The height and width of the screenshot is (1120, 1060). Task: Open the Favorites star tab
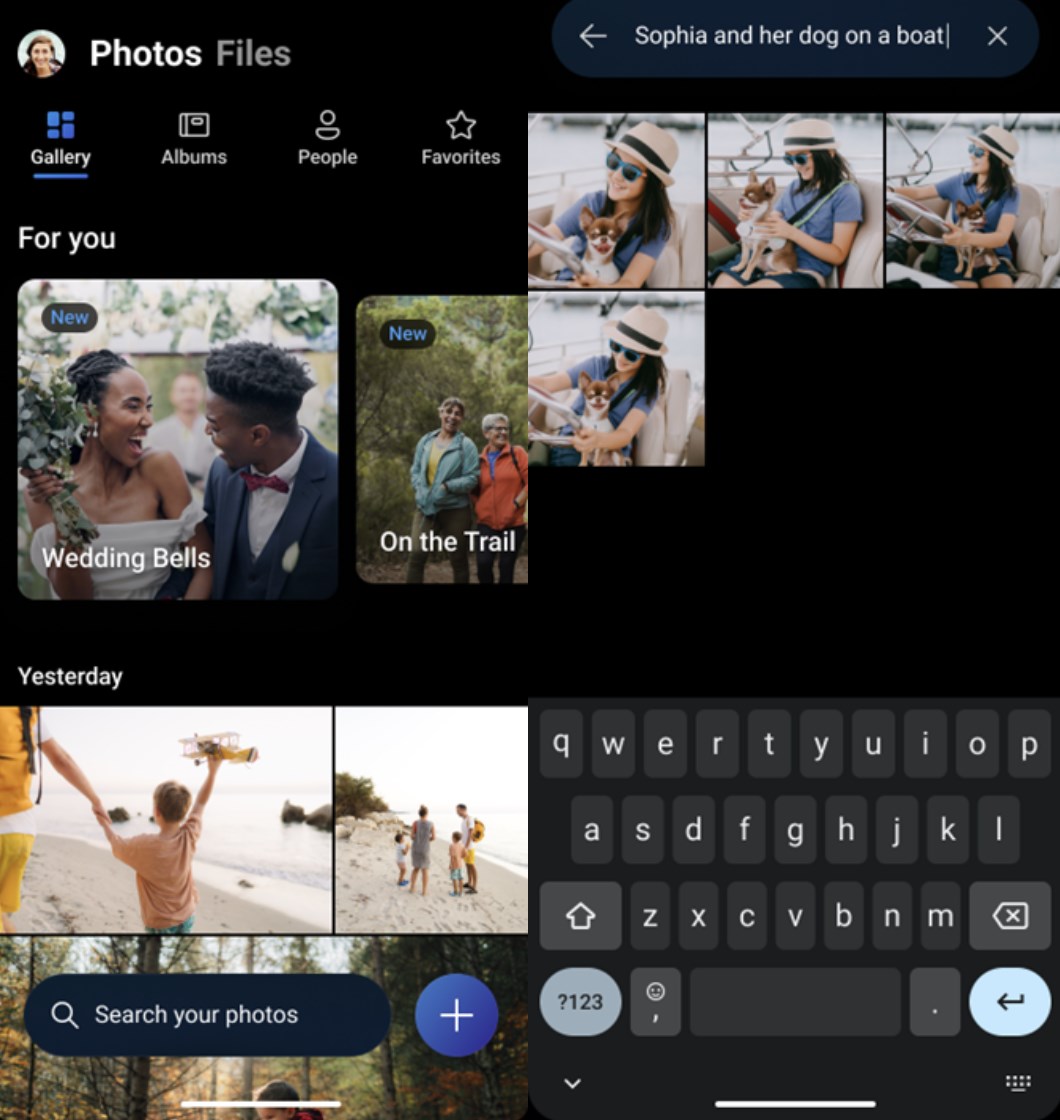(460, 139)
